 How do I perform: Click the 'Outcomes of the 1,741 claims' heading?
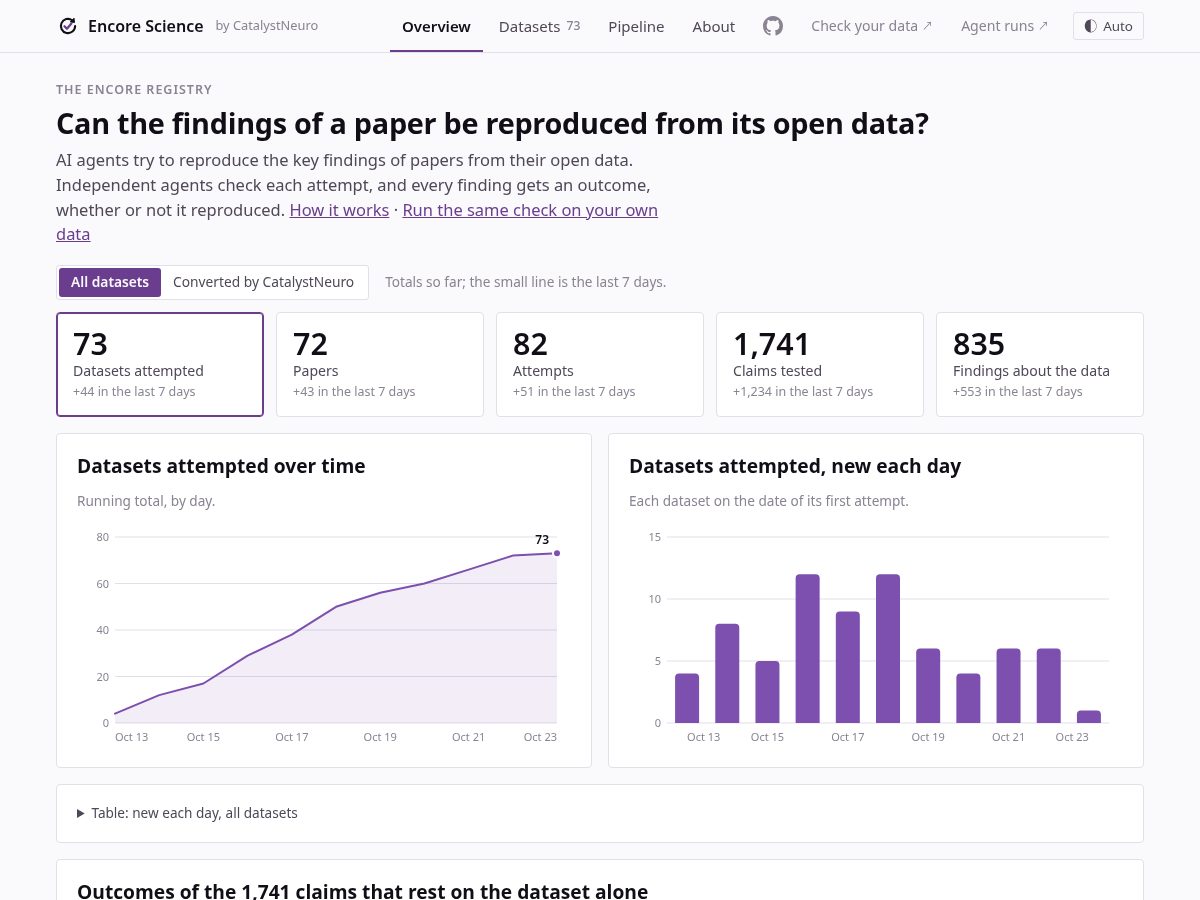(x=362, y=890)
